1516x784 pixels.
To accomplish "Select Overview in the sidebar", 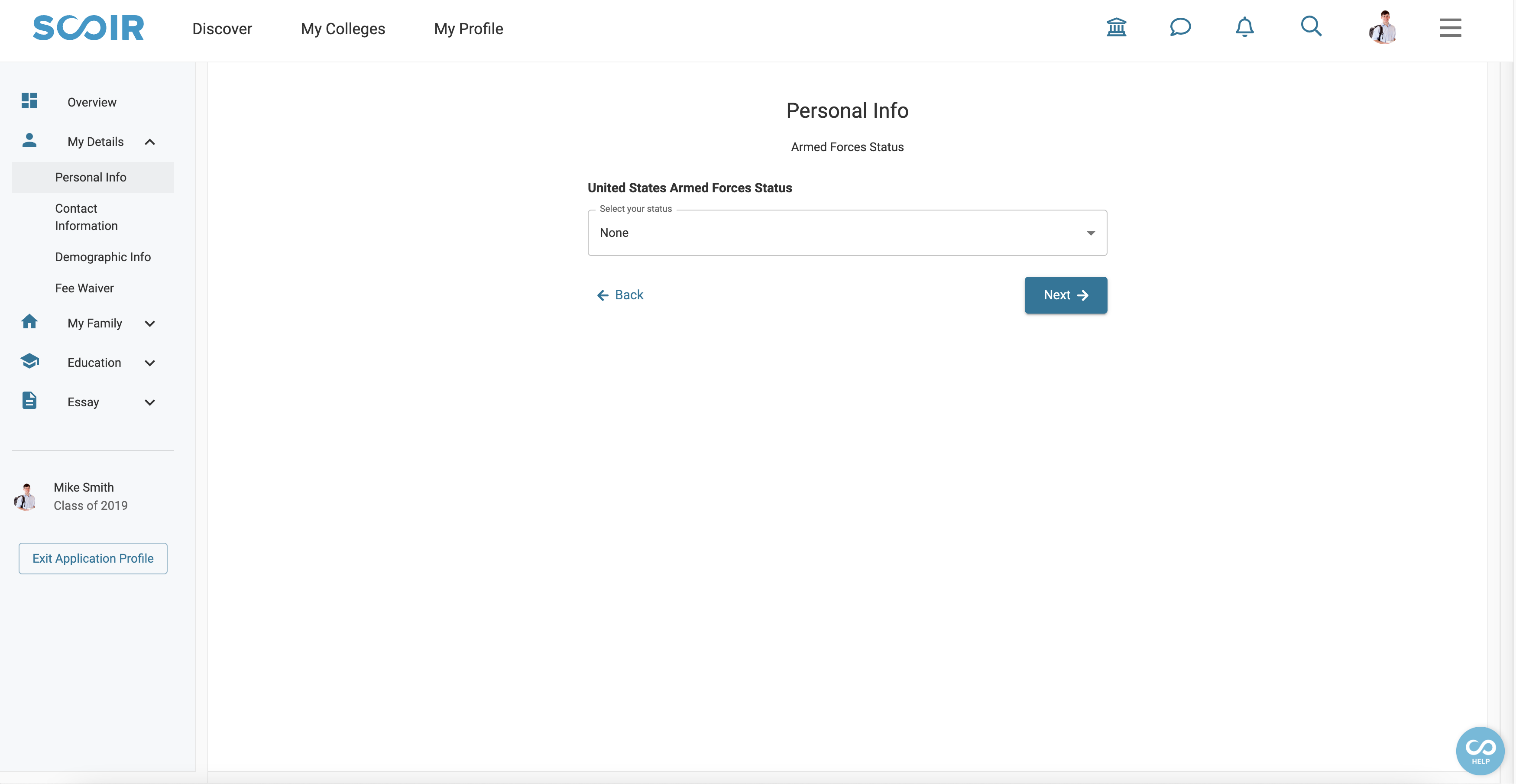I will (92, 102).
